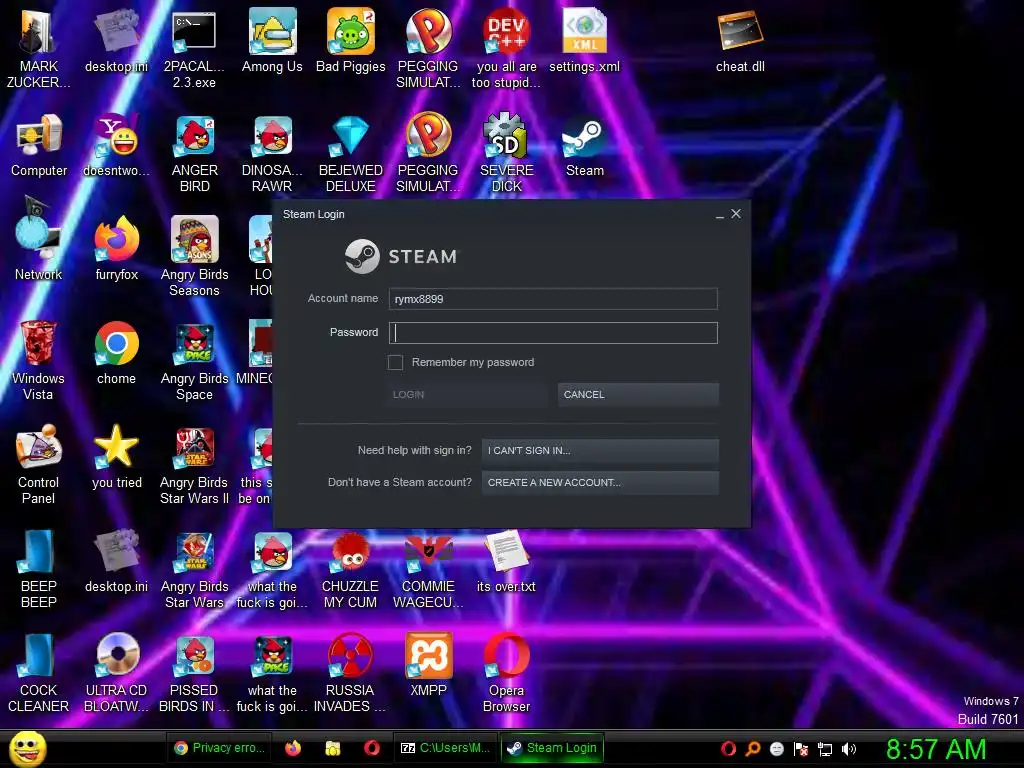Select the MARK ZUCKER... icon

(x=39, y=49)
